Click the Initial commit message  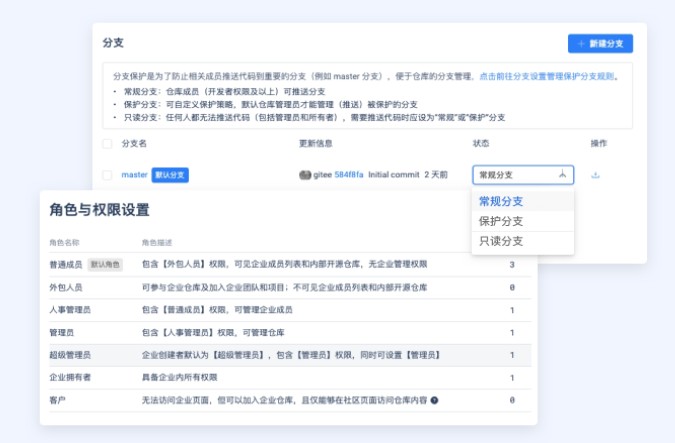pyautogui.click(x=393, y=175)
